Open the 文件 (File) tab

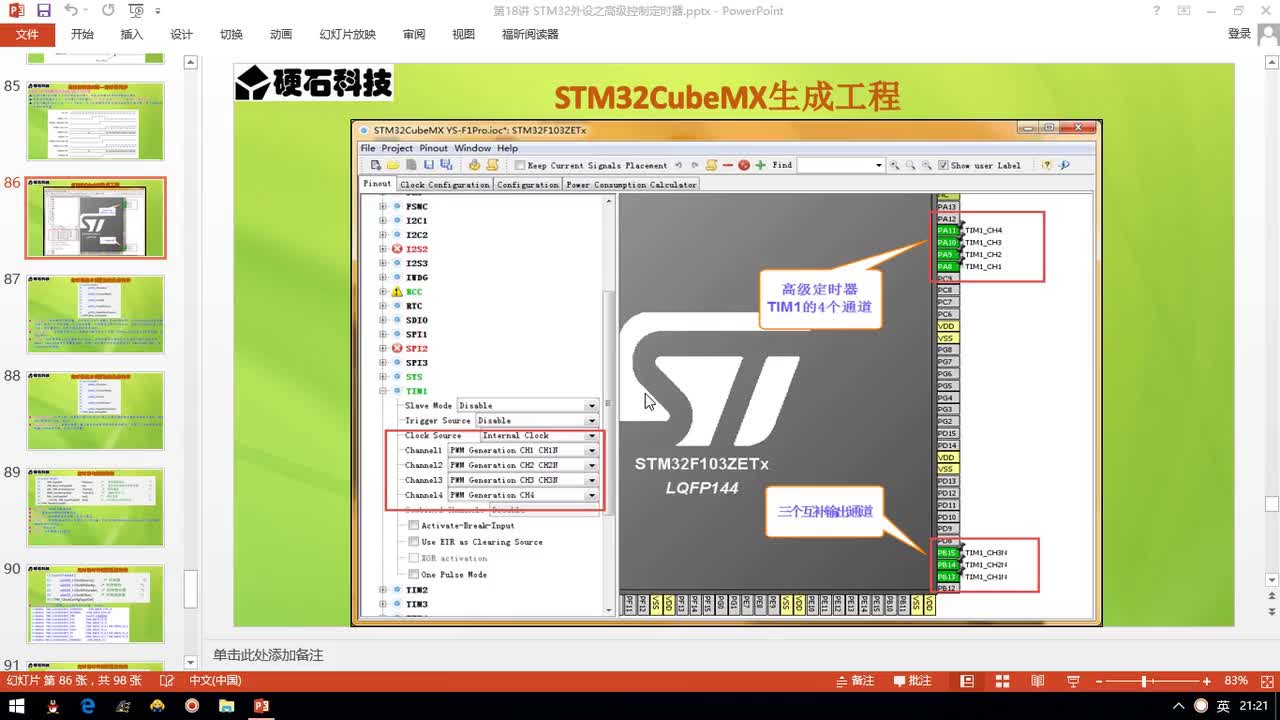coord(27,34)
